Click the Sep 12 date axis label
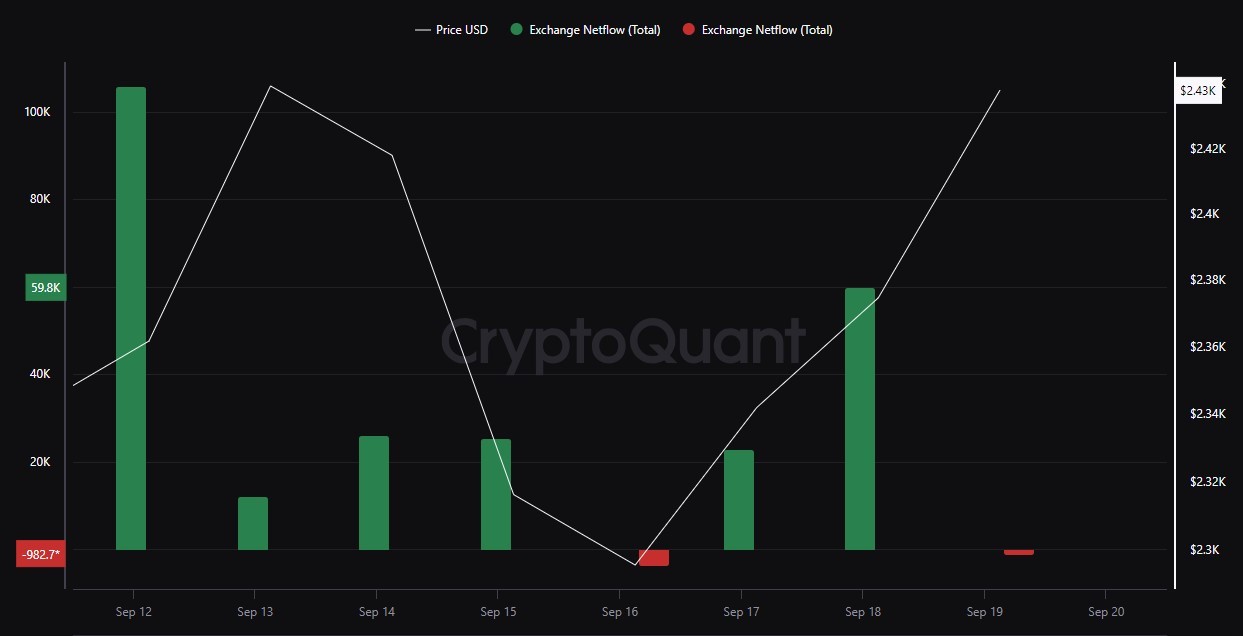1243x636 pixels. click(x=133, y=611)
